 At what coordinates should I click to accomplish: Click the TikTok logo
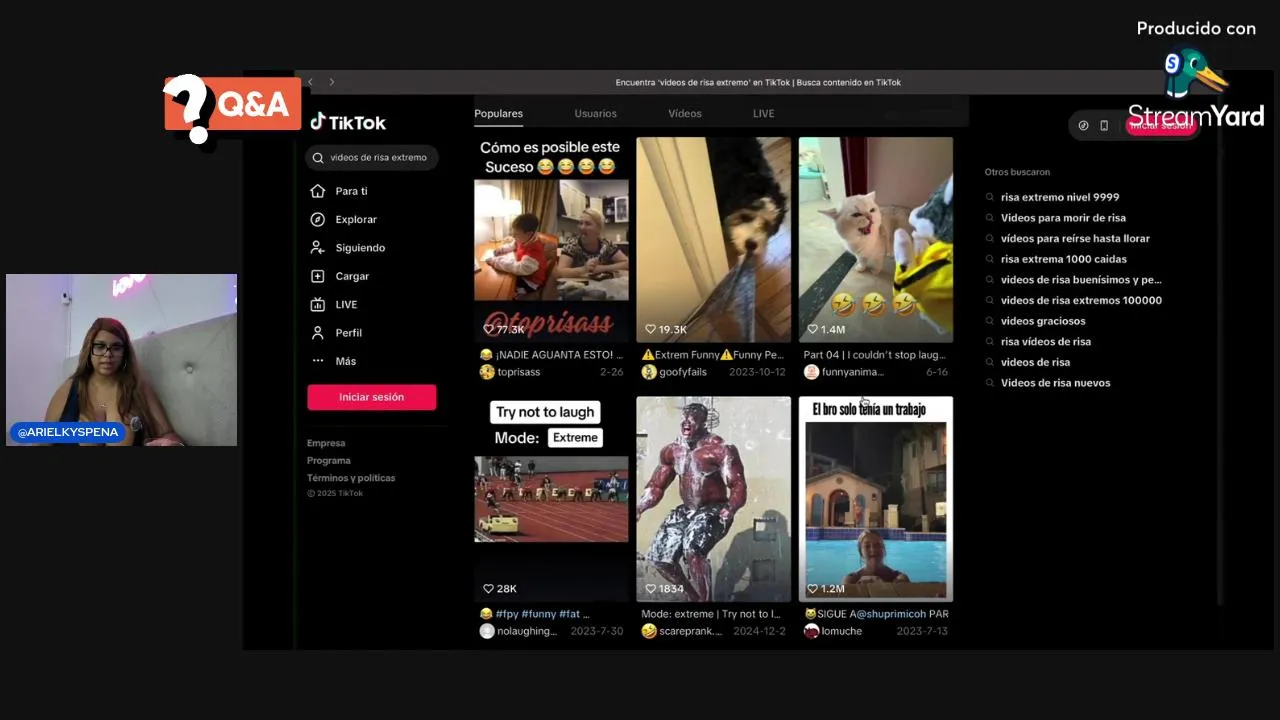(x=348, y=122)
